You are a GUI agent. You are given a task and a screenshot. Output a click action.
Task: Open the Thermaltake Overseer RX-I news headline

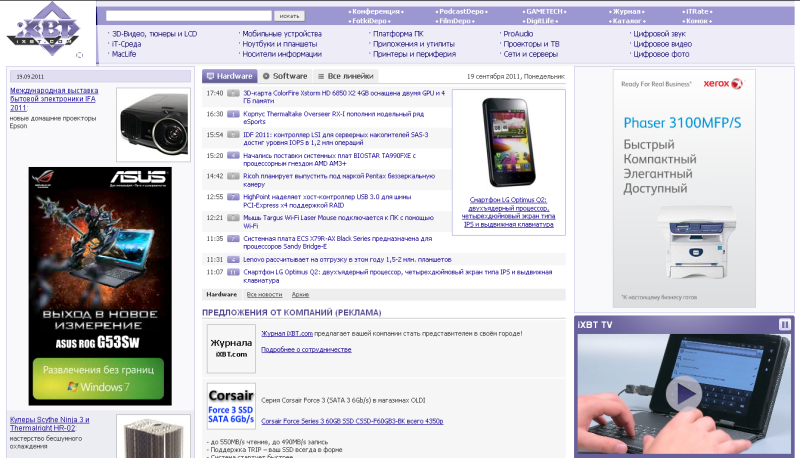pyautogui.click(x=334, y=118)
